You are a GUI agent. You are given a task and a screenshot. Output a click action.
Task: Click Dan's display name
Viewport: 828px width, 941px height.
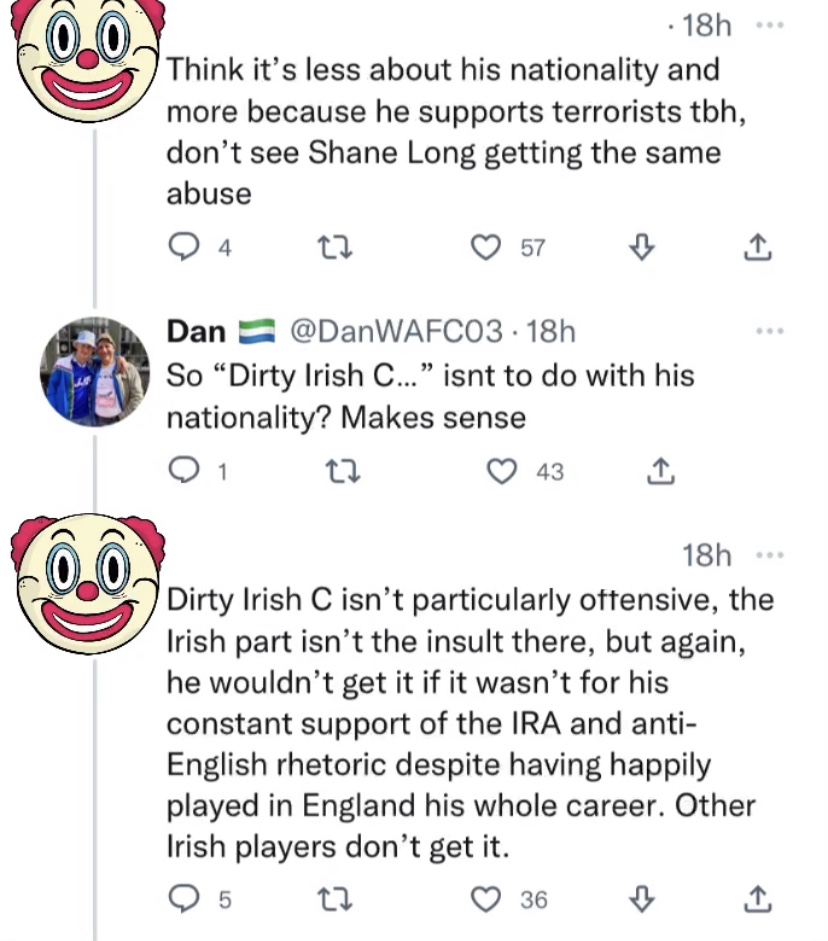(x=196, y=331)
